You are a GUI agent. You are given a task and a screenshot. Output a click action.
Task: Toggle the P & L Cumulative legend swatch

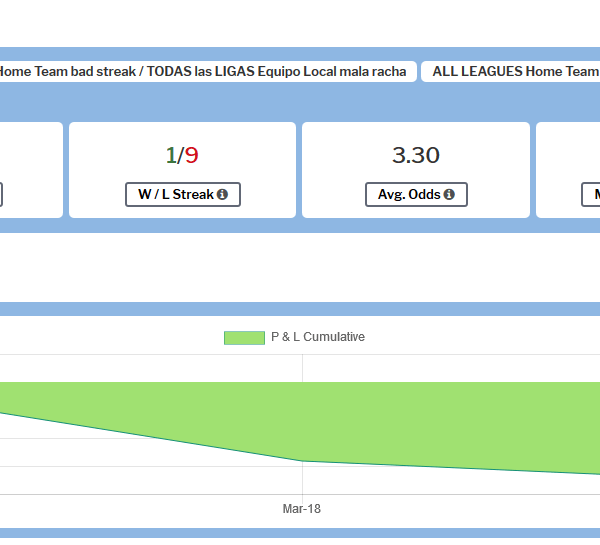[x=244, y=338]
